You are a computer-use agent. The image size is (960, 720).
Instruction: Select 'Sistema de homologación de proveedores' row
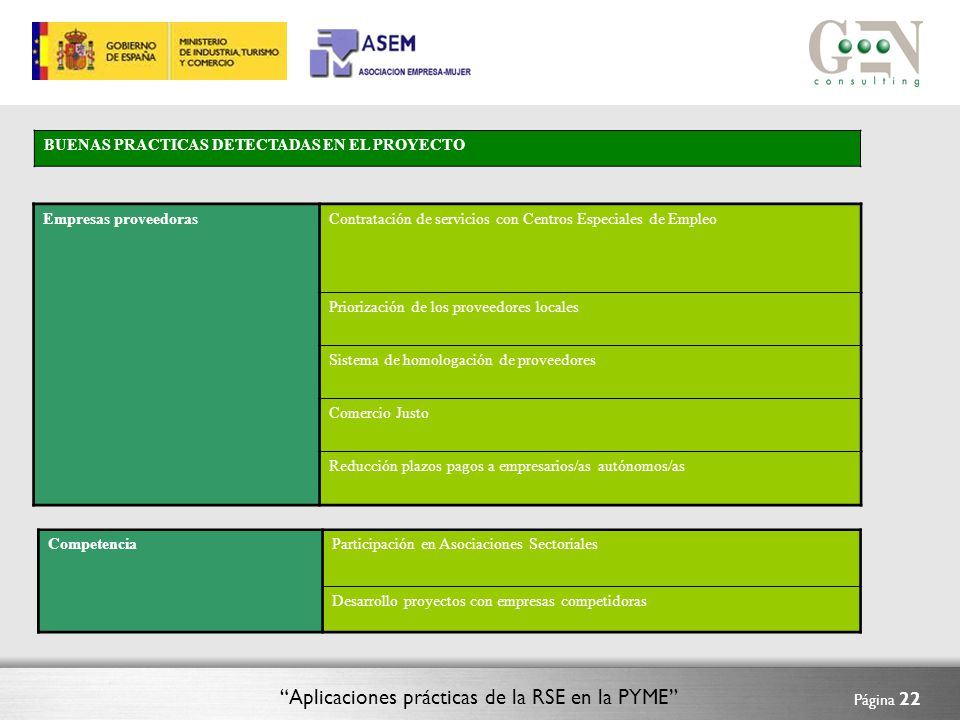click(591, 372)
